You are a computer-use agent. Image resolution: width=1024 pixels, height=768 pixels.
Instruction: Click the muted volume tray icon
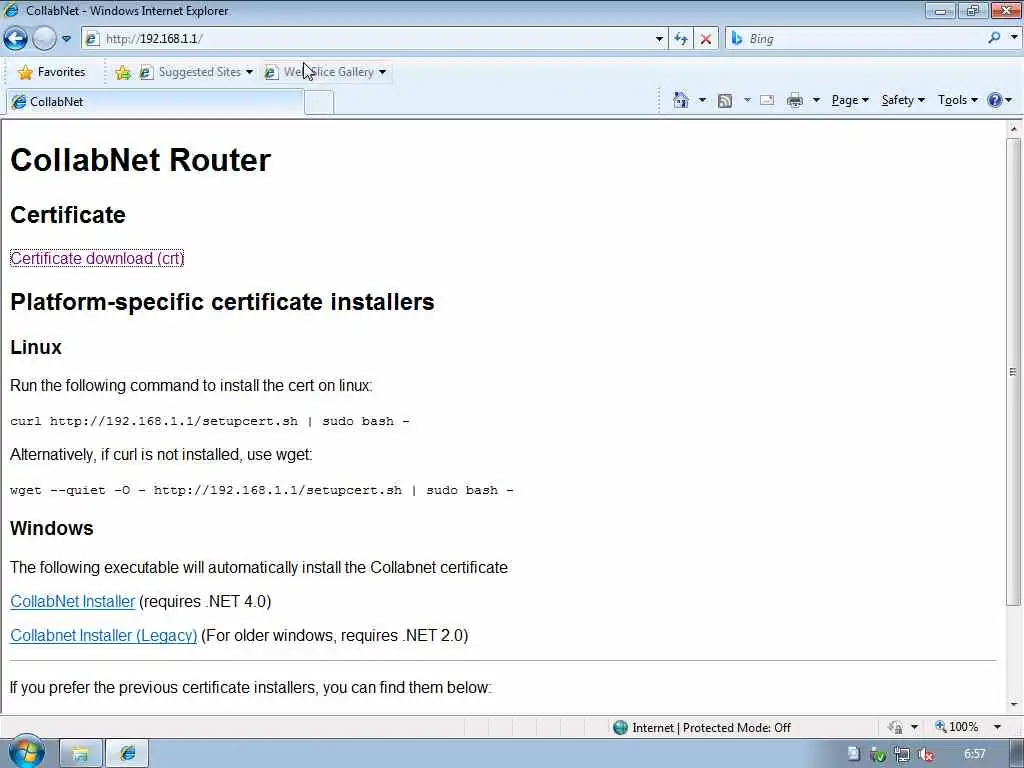point(926,754)
